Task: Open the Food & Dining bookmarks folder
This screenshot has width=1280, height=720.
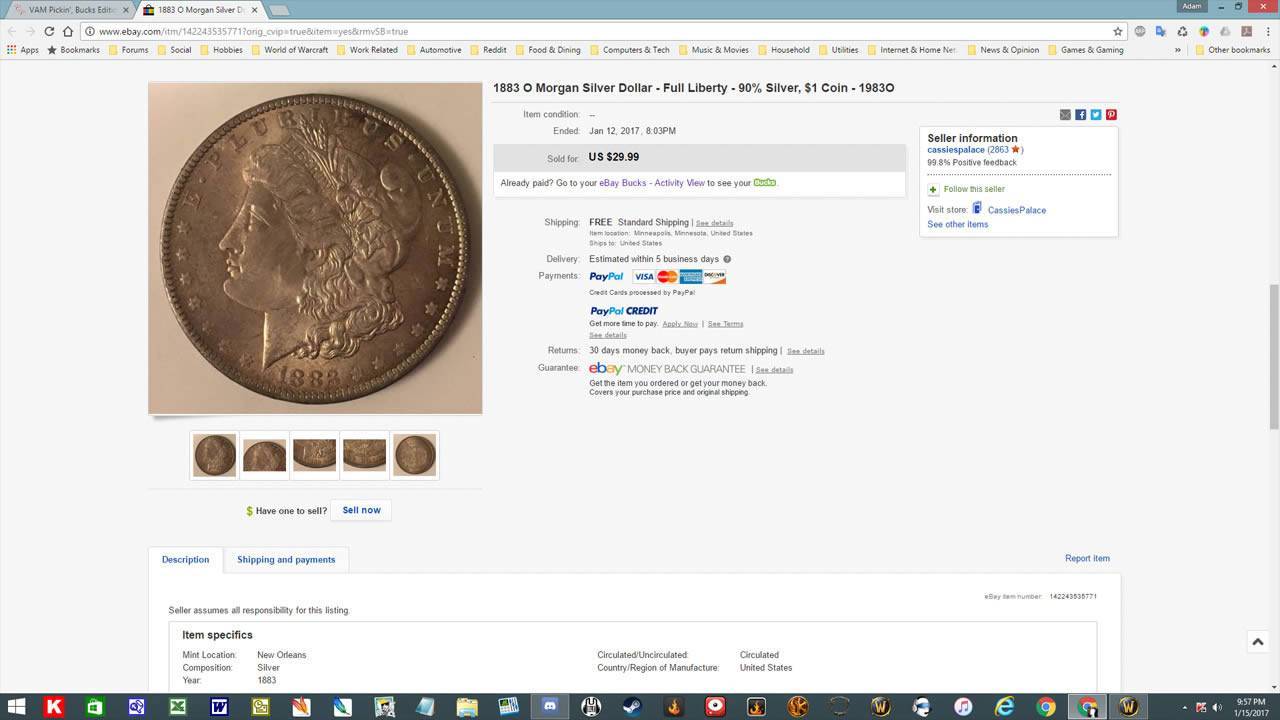Action: (x=547, y=50)
